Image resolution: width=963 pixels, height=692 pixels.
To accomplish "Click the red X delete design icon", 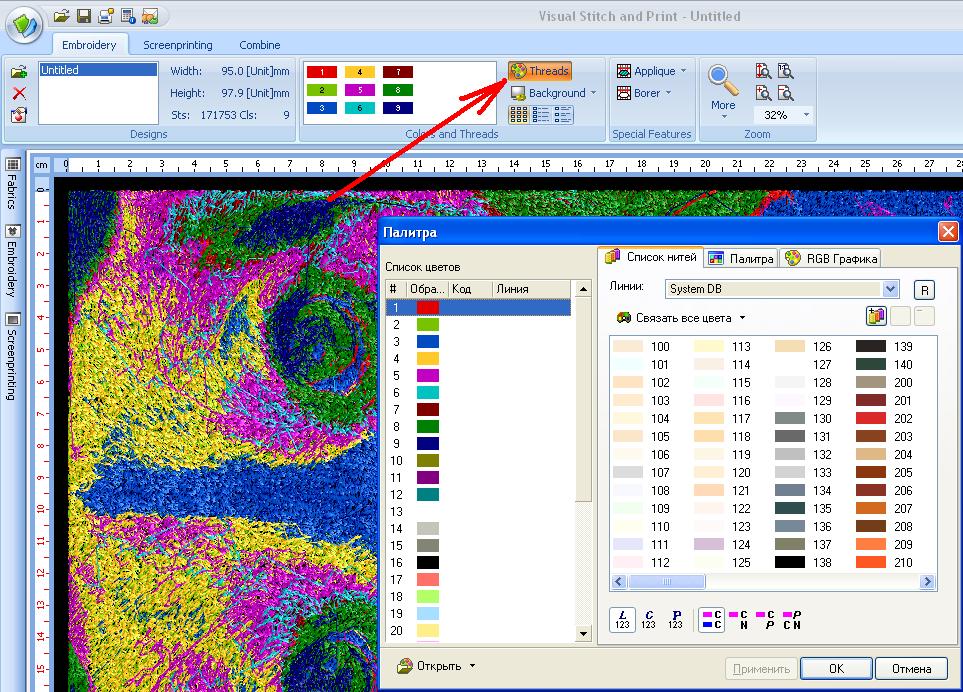I will click(x=18, y=93).
